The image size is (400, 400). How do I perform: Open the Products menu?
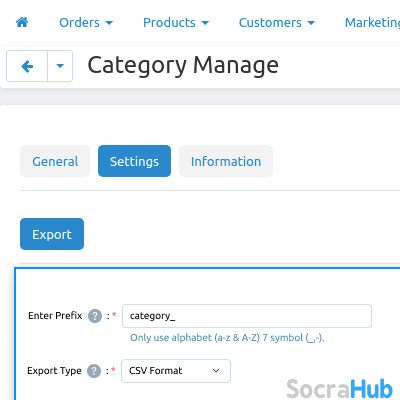click(176, 23)
